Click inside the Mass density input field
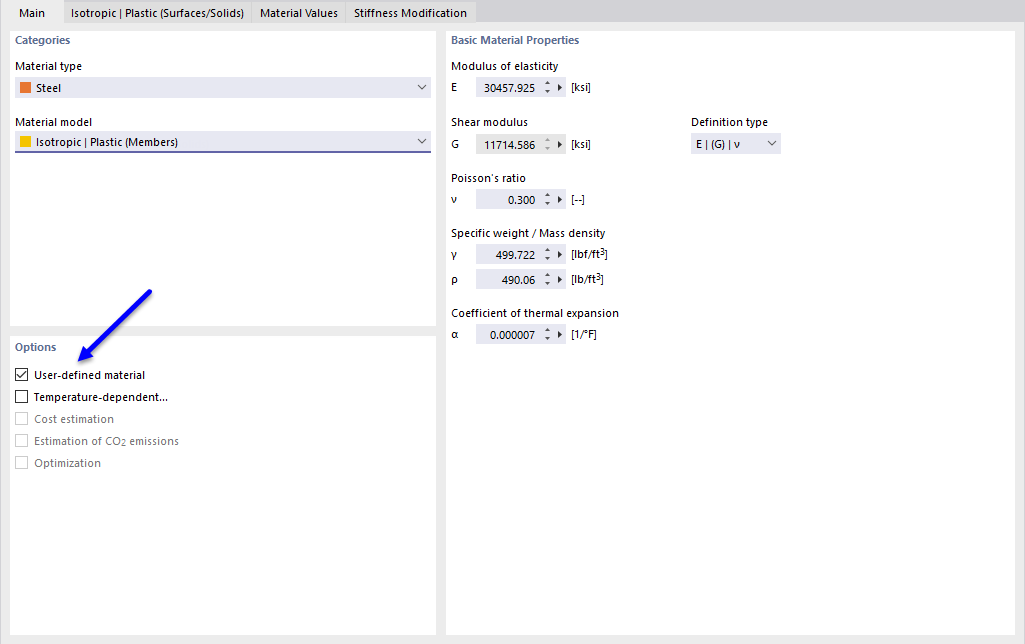This screenshot has height=644, width=1025. tap(510, 279)
